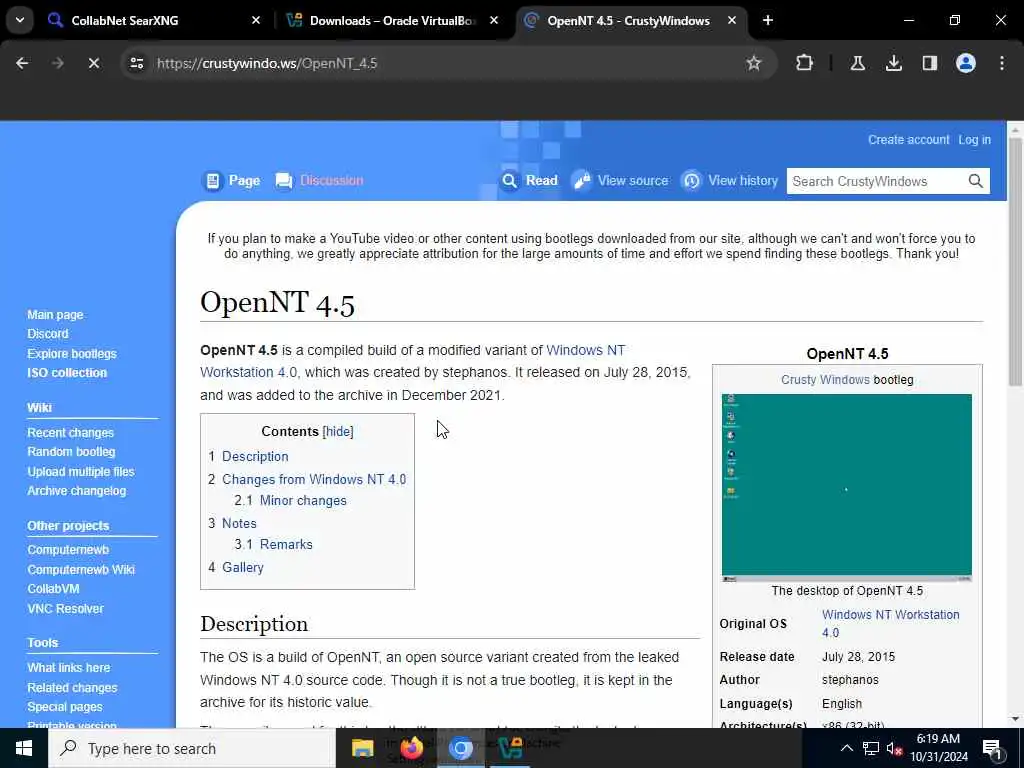Bookmark this page with the star icon
Viewport: 1024px width, 768px height.
[754, 63]
